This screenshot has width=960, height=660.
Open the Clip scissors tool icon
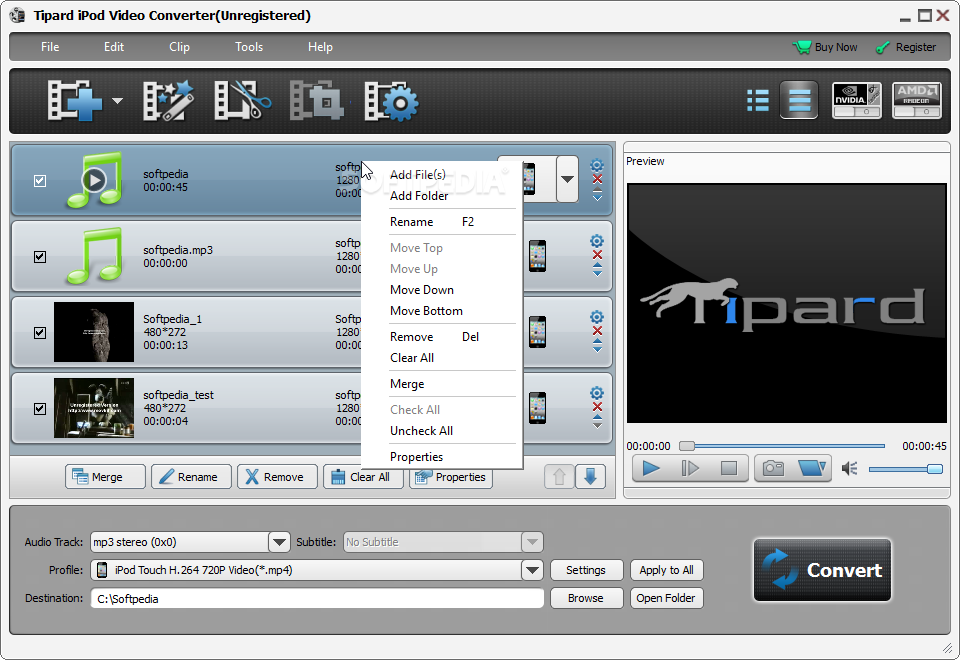(242, 100)
